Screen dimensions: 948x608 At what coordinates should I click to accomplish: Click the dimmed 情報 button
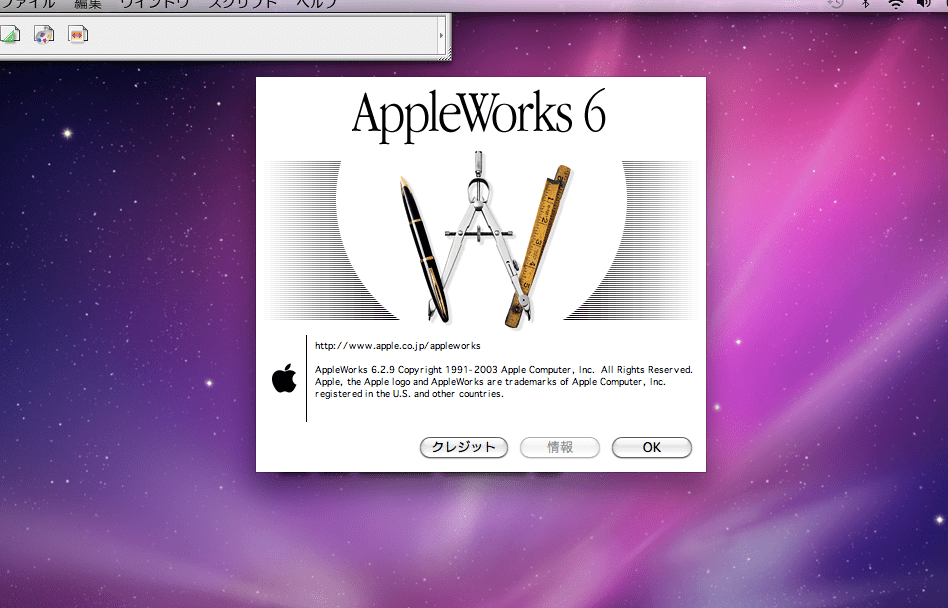(560, 447)
